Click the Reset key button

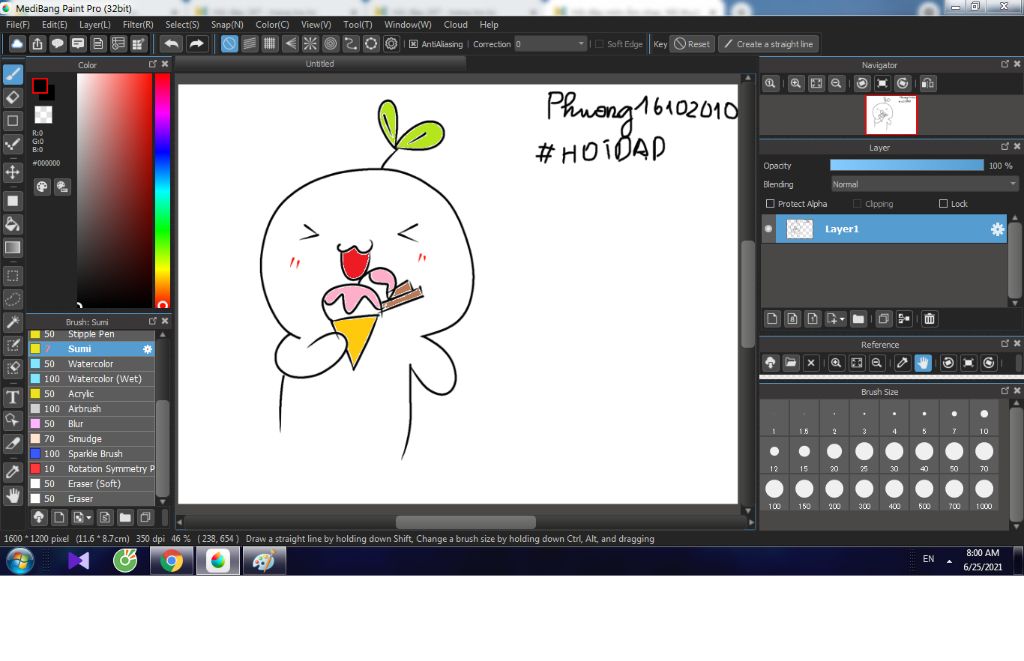[692, 44]
